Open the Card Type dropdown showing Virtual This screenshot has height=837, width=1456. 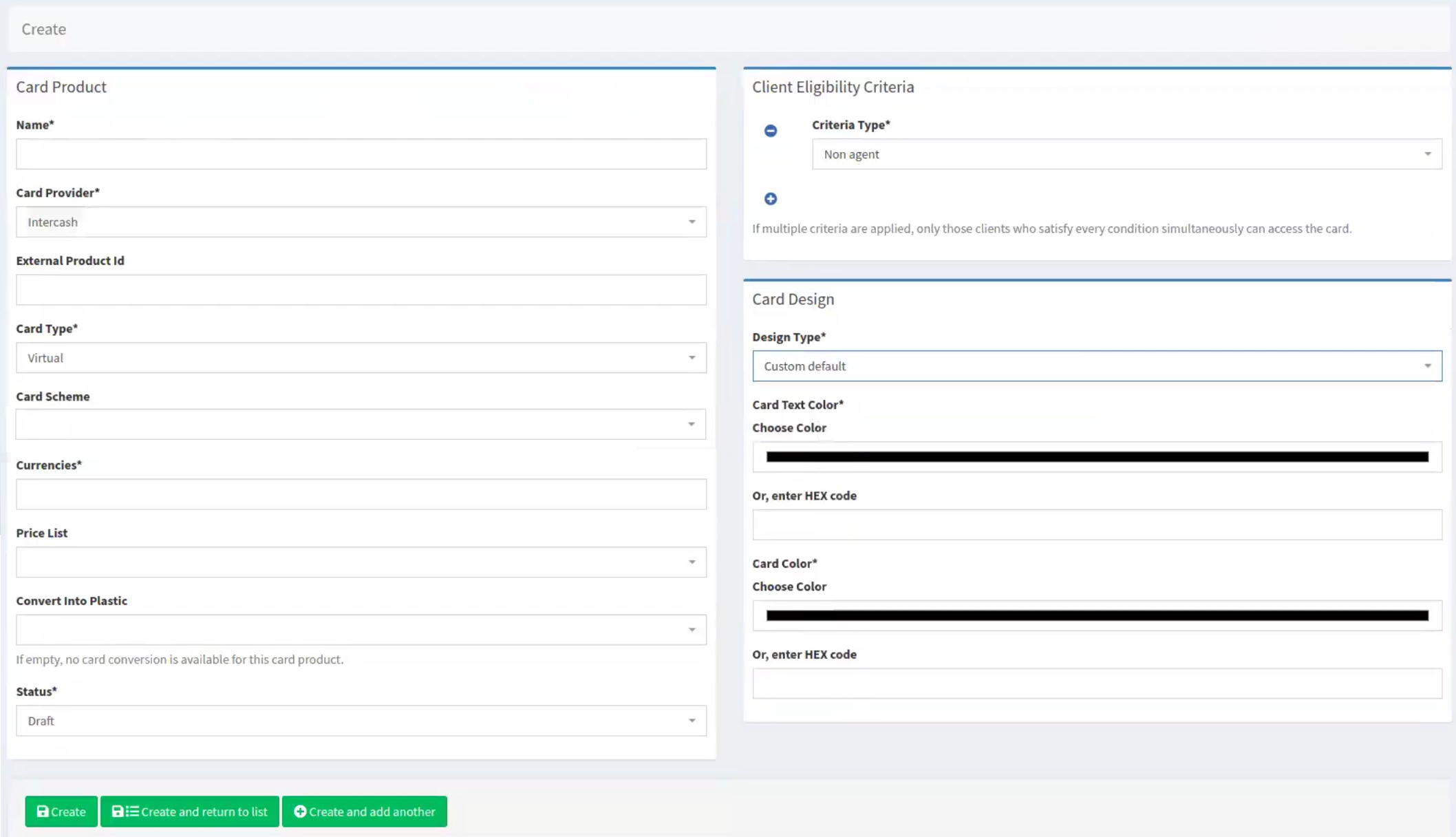tap(361, 358)
